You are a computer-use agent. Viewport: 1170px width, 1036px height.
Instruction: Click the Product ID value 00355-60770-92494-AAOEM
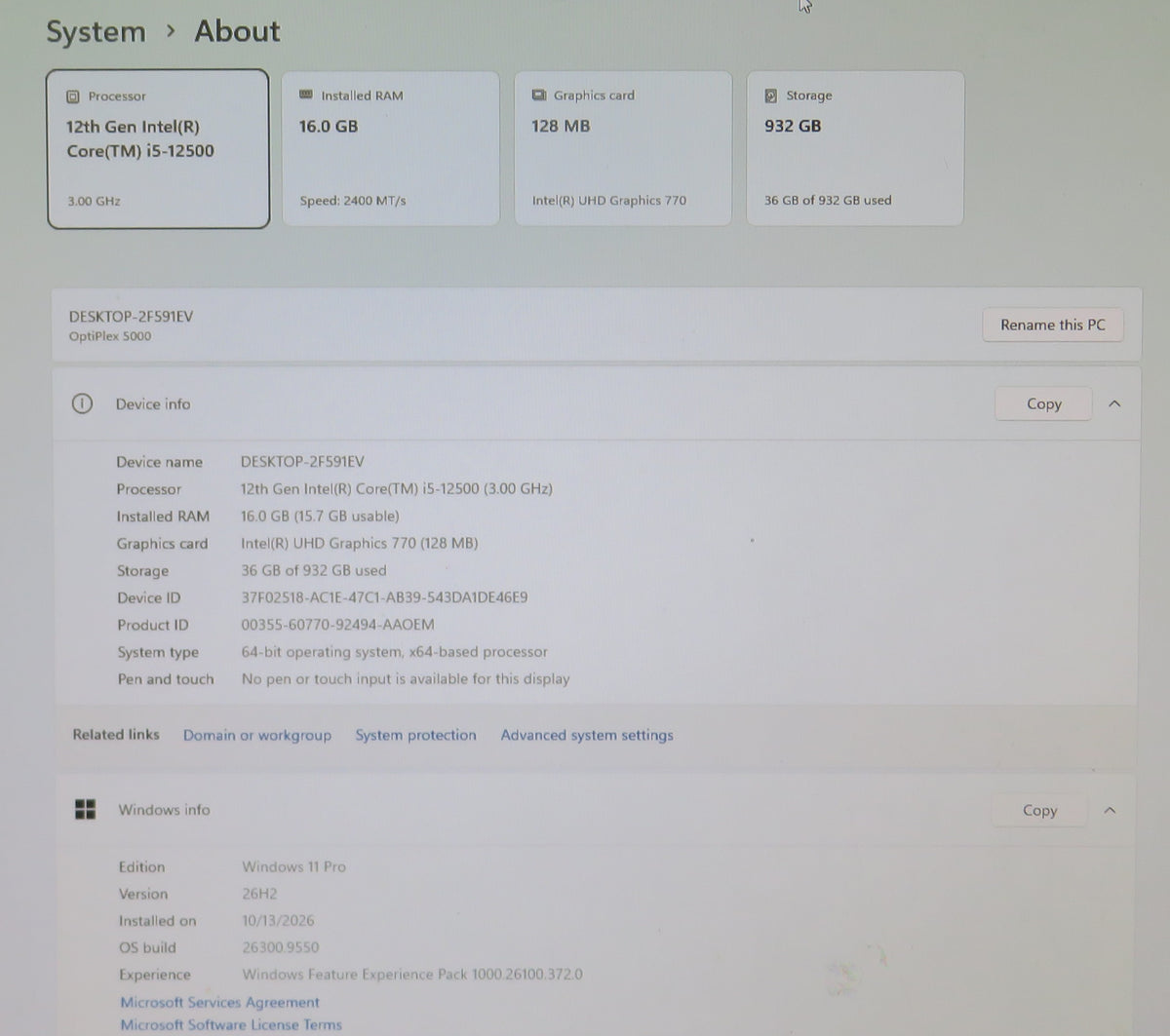(x=337, y=625)
